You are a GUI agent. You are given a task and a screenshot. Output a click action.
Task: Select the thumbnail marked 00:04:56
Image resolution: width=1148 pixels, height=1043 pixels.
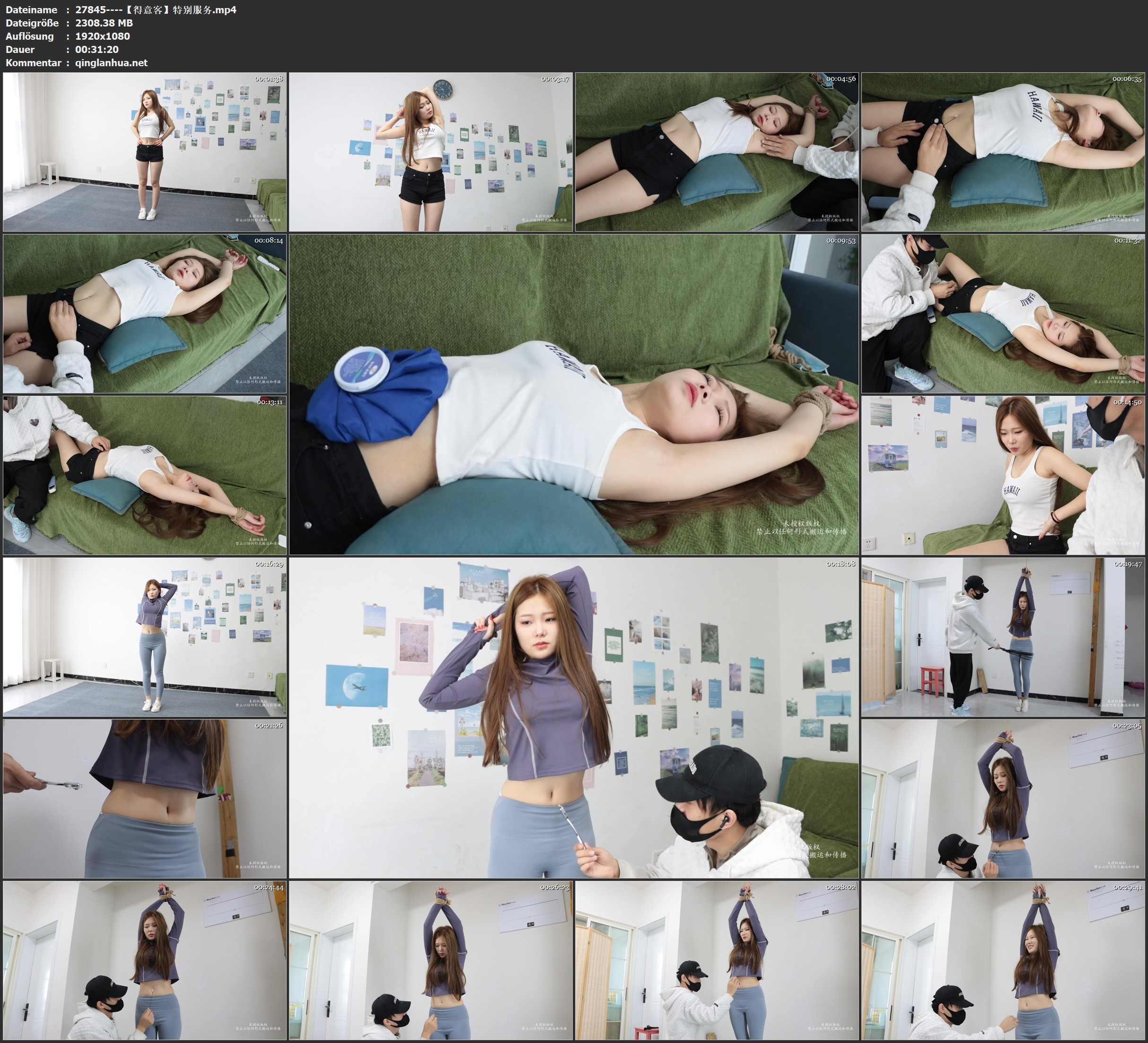point(717,151)
